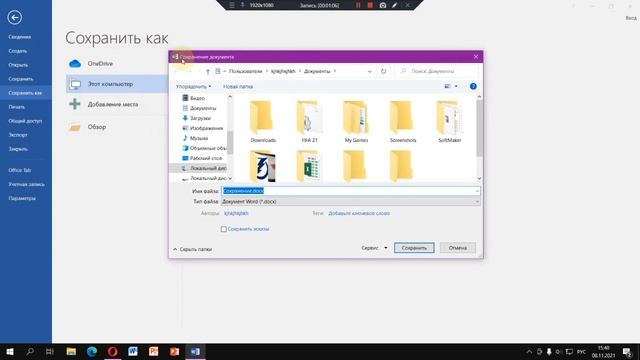This screenshot has height=360, width=640.
Task: Click the search Документы field
Action: (x=438, y=71)
